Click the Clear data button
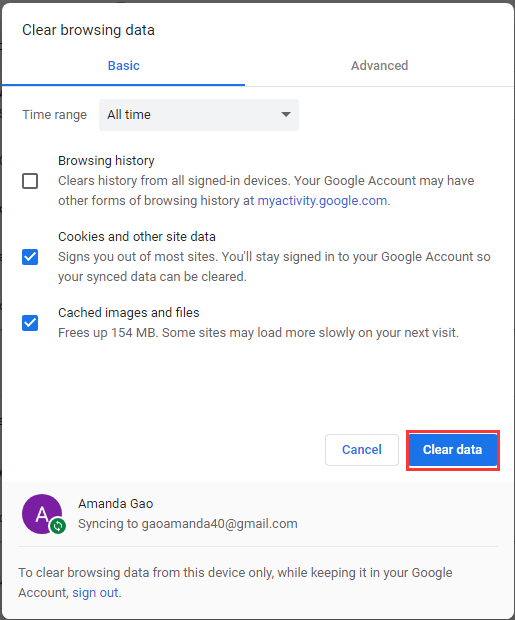Image resolution: width=515 pixels, height=620 pixels. [x=453, y=450]
